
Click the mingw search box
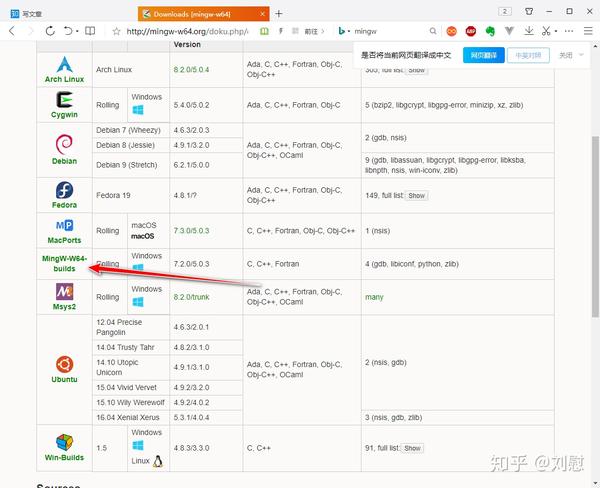[390, 31]
